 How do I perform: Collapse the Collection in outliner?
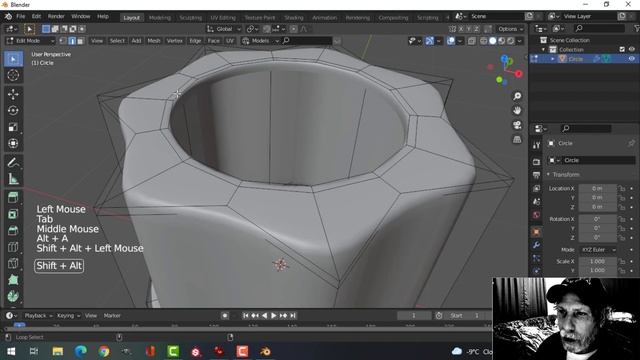point(543,50)
